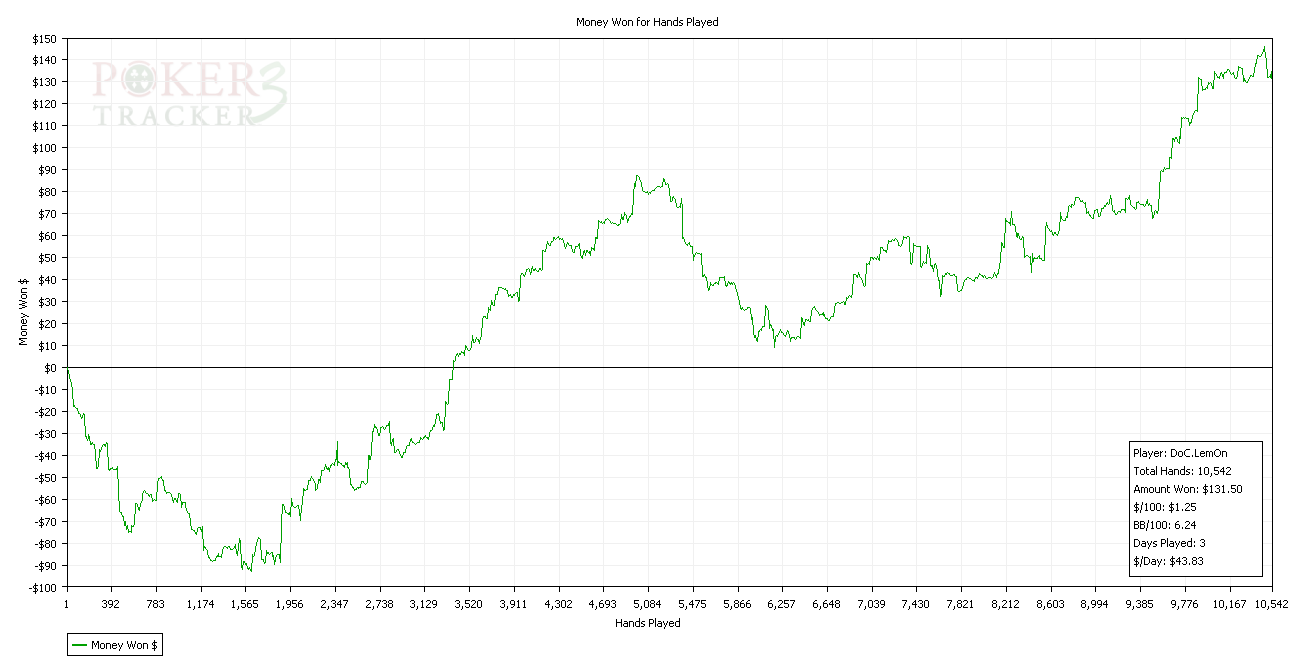Image resolution: width=1296 pixels, height=672 pixels.
Task: Click the 8,603 hands axis label
Action: pos(1051,605)
